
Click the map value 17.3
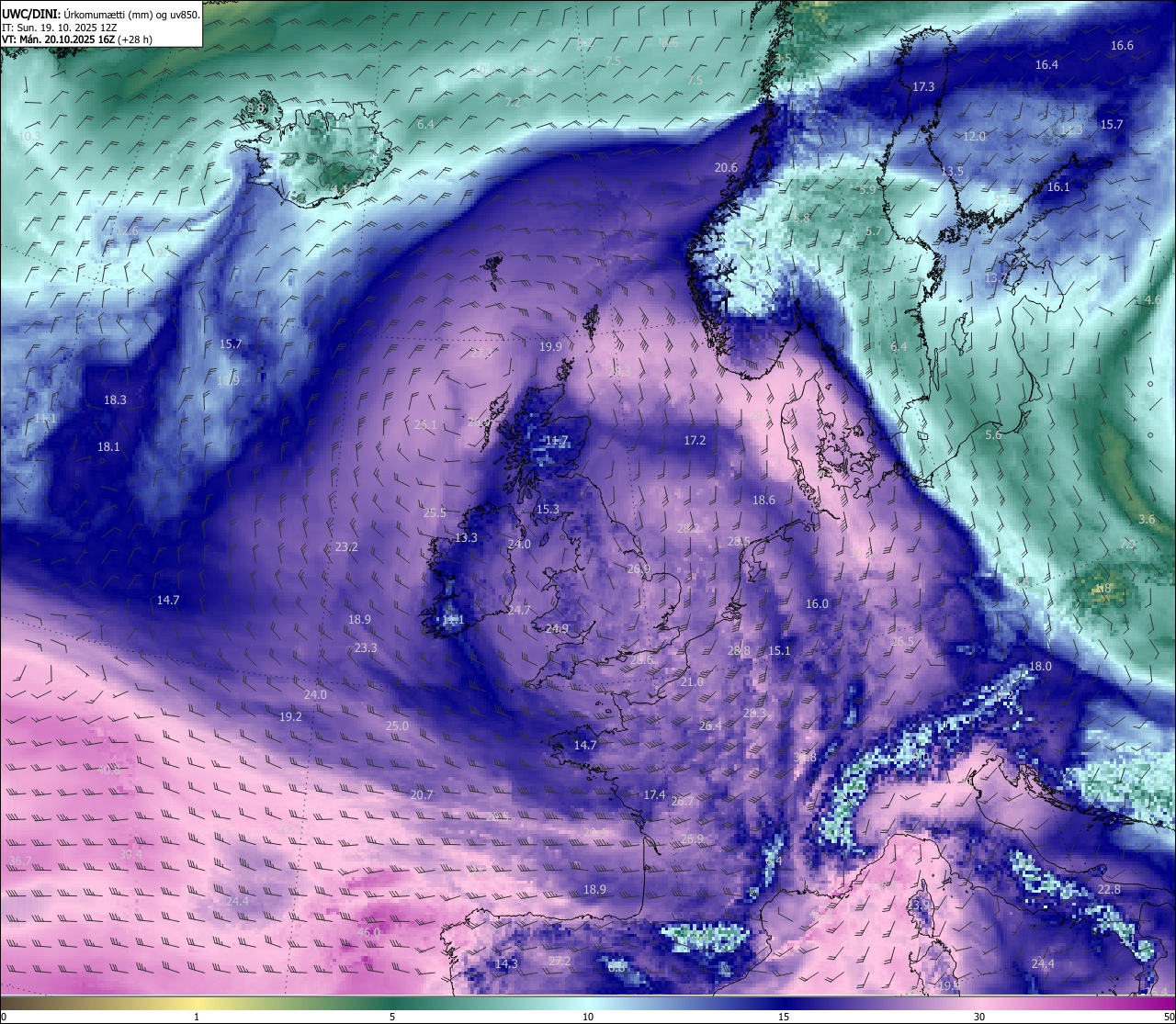tap(923, 86)
